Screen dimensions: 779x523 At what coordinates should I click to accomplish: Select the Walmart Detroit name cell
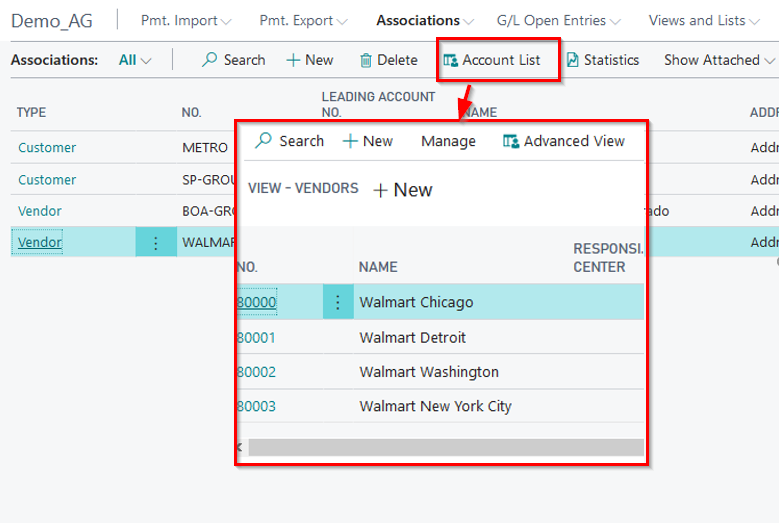412,338
